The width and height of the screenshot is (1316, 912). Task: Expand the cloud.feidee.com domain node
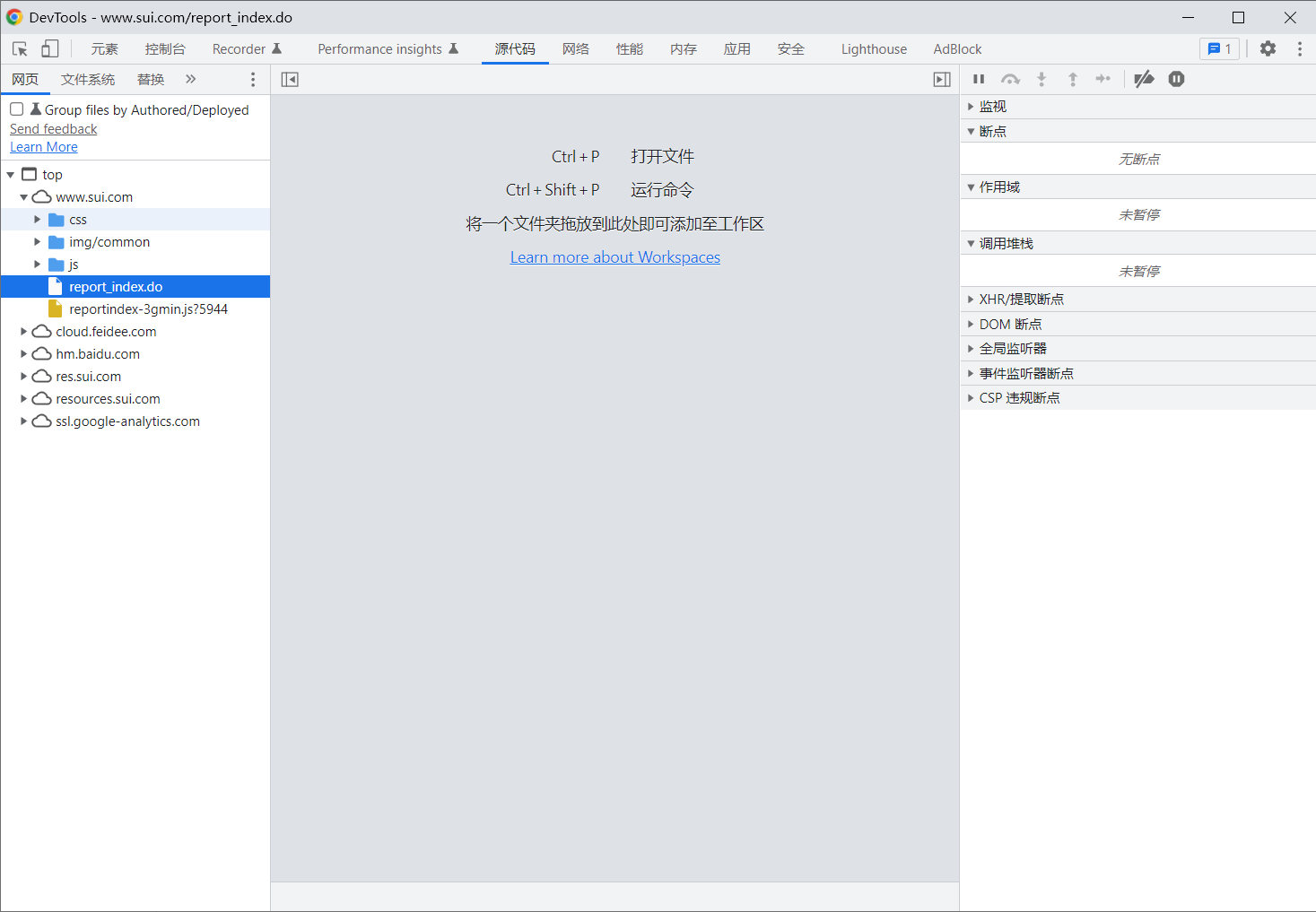click(24, 332)
